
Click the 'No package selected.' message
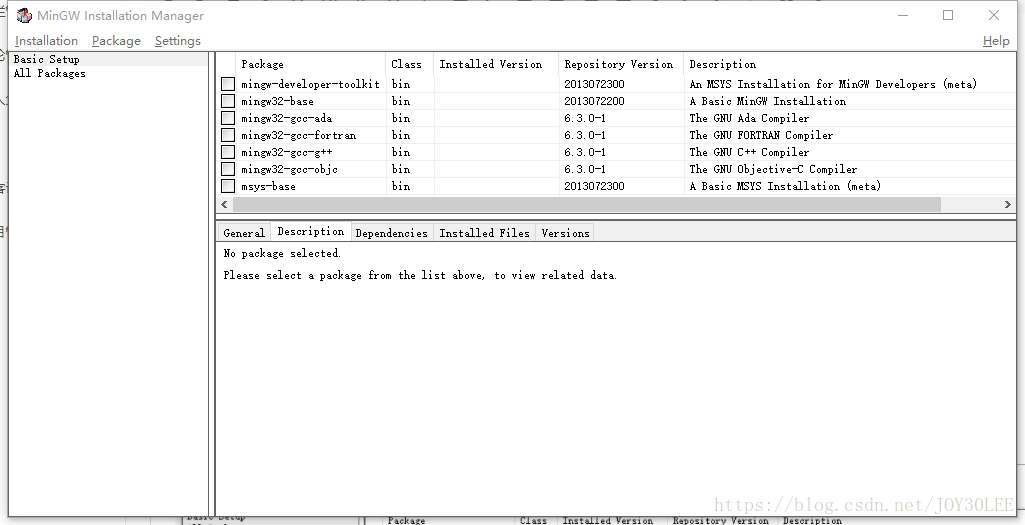coord(282,253)
